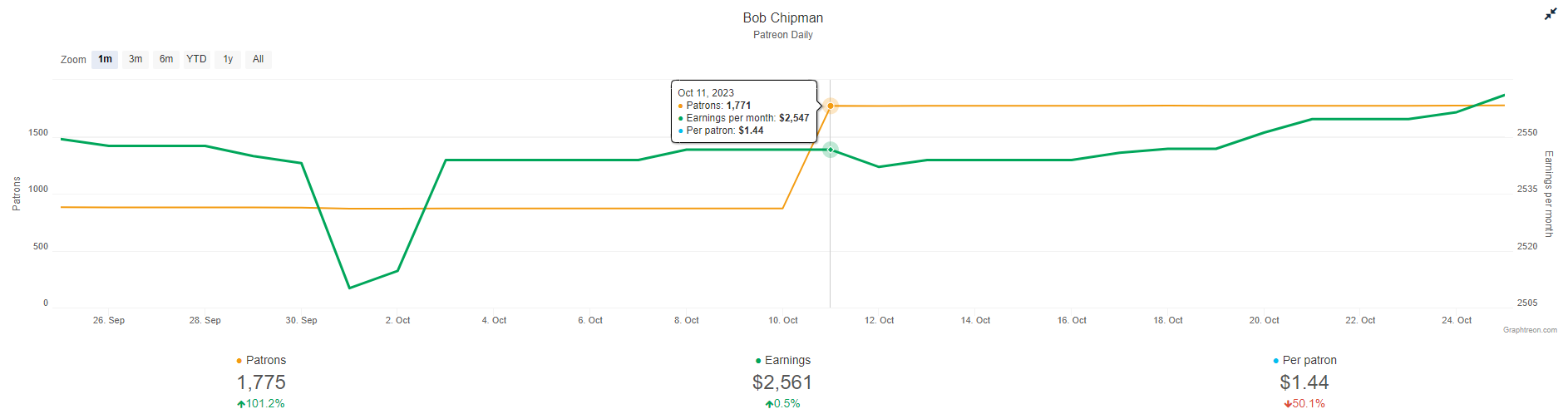
Task: Set zoom range to 1y
Action: 228,59
